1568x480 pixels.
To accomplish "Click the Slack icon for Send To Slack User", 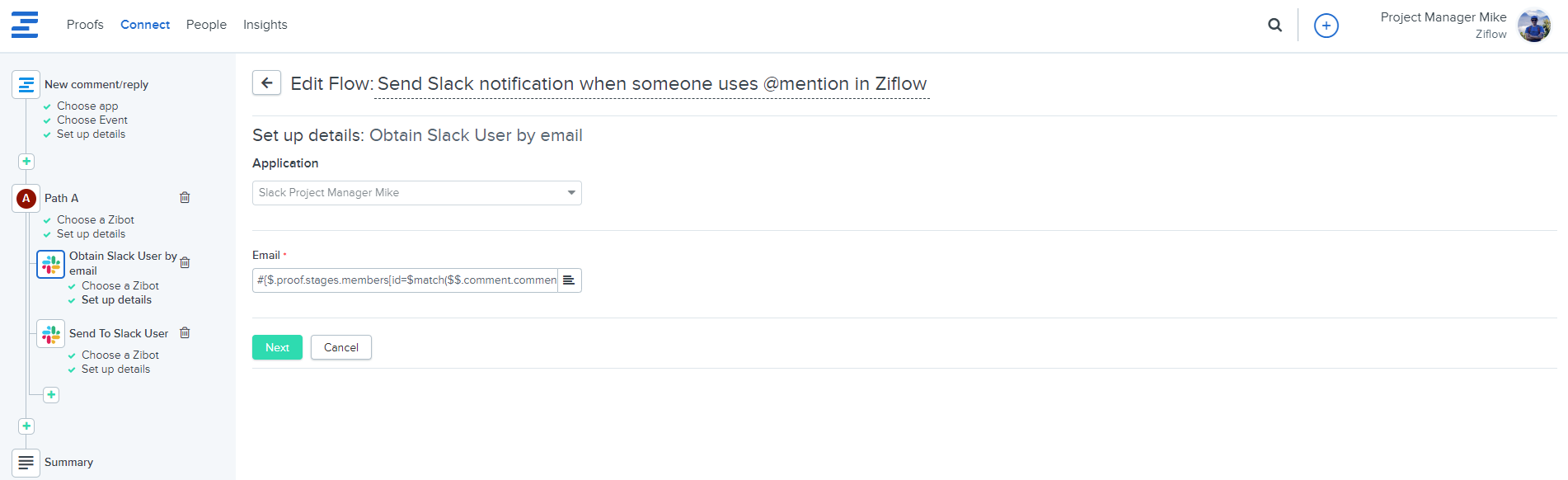I will tap(51, 334).
